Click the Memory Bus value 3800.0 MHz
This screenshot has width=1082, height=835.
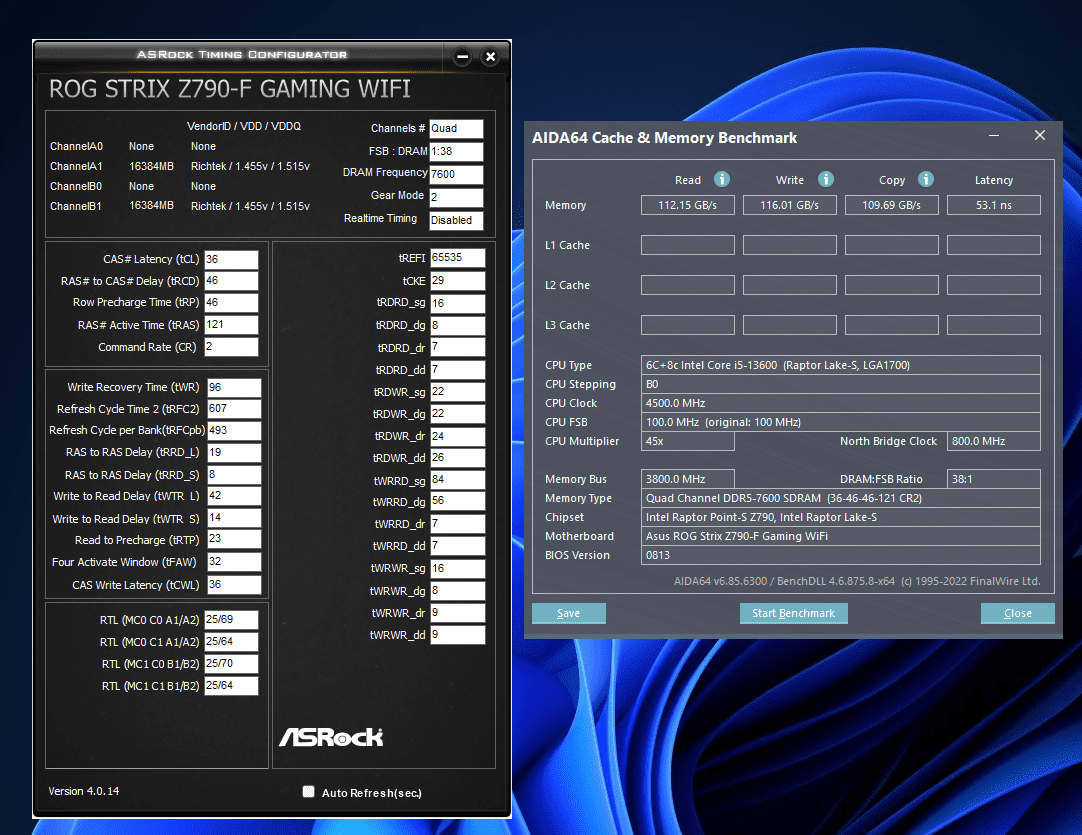687,479
